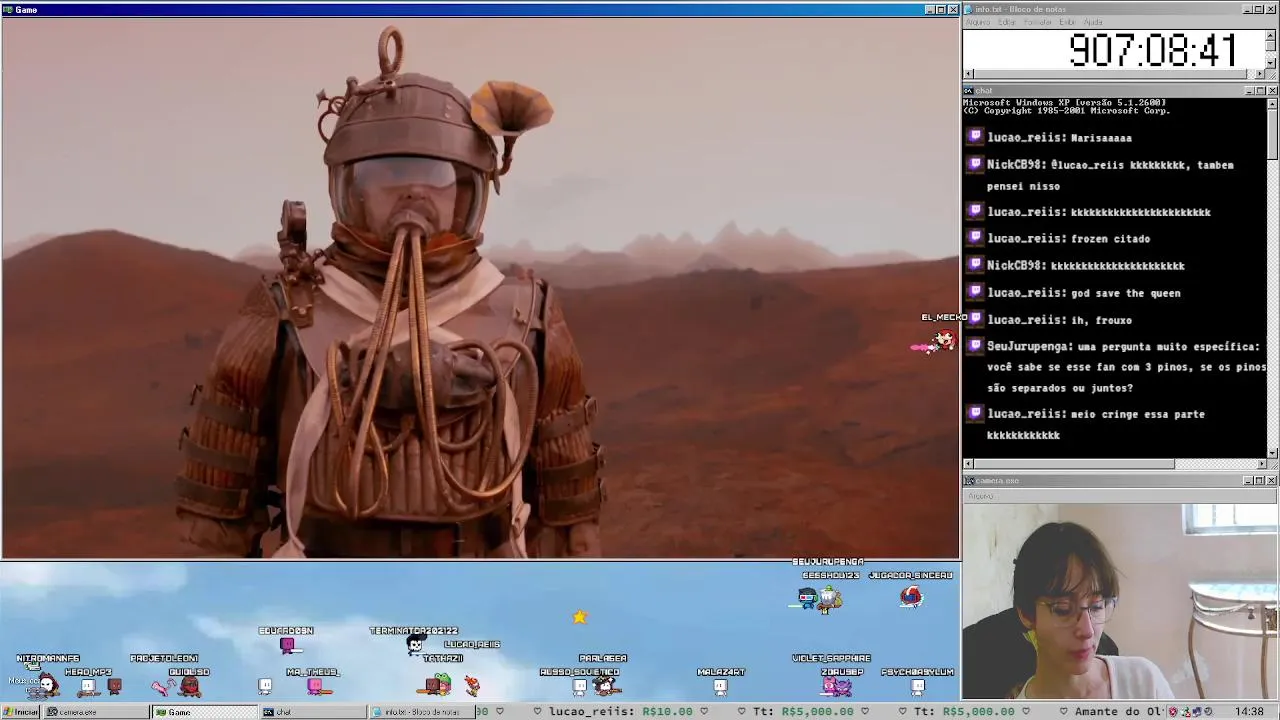This screenshot has height=720, width=1280.
Task: Click the Notepad horizontal scroll right arrow
Action: click(x=1260, y=74)
